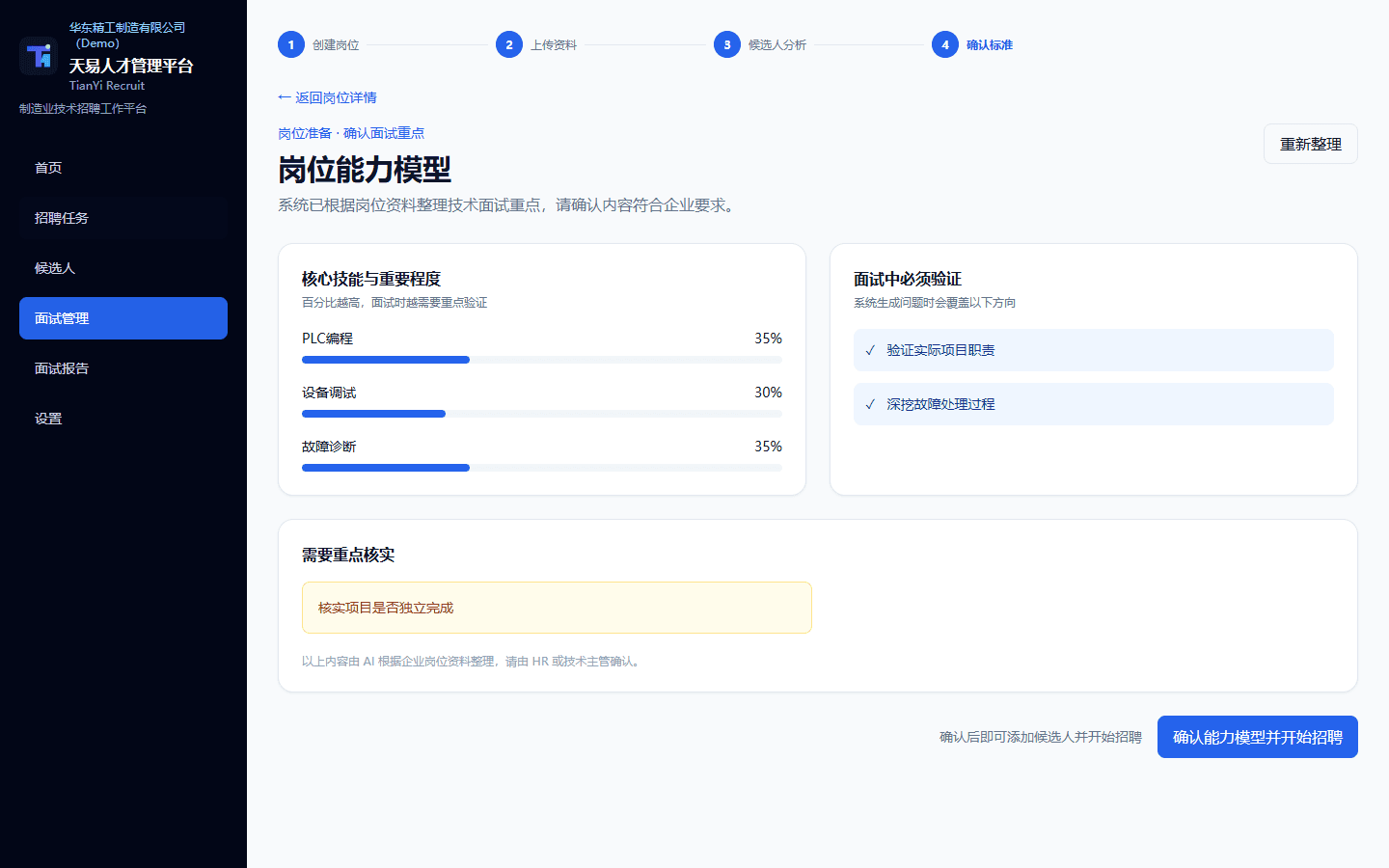The width and height of the screenshot is (1389, 868).
Task: Click step 1 circle 创建岗位
Action: pos(291,44)
